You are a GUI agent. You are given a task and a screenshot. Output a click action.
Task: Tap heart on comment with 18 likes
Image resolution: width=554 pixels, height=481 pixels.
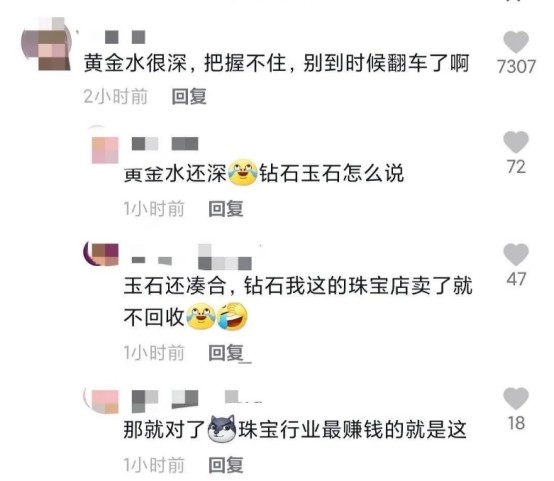[516, 398]
